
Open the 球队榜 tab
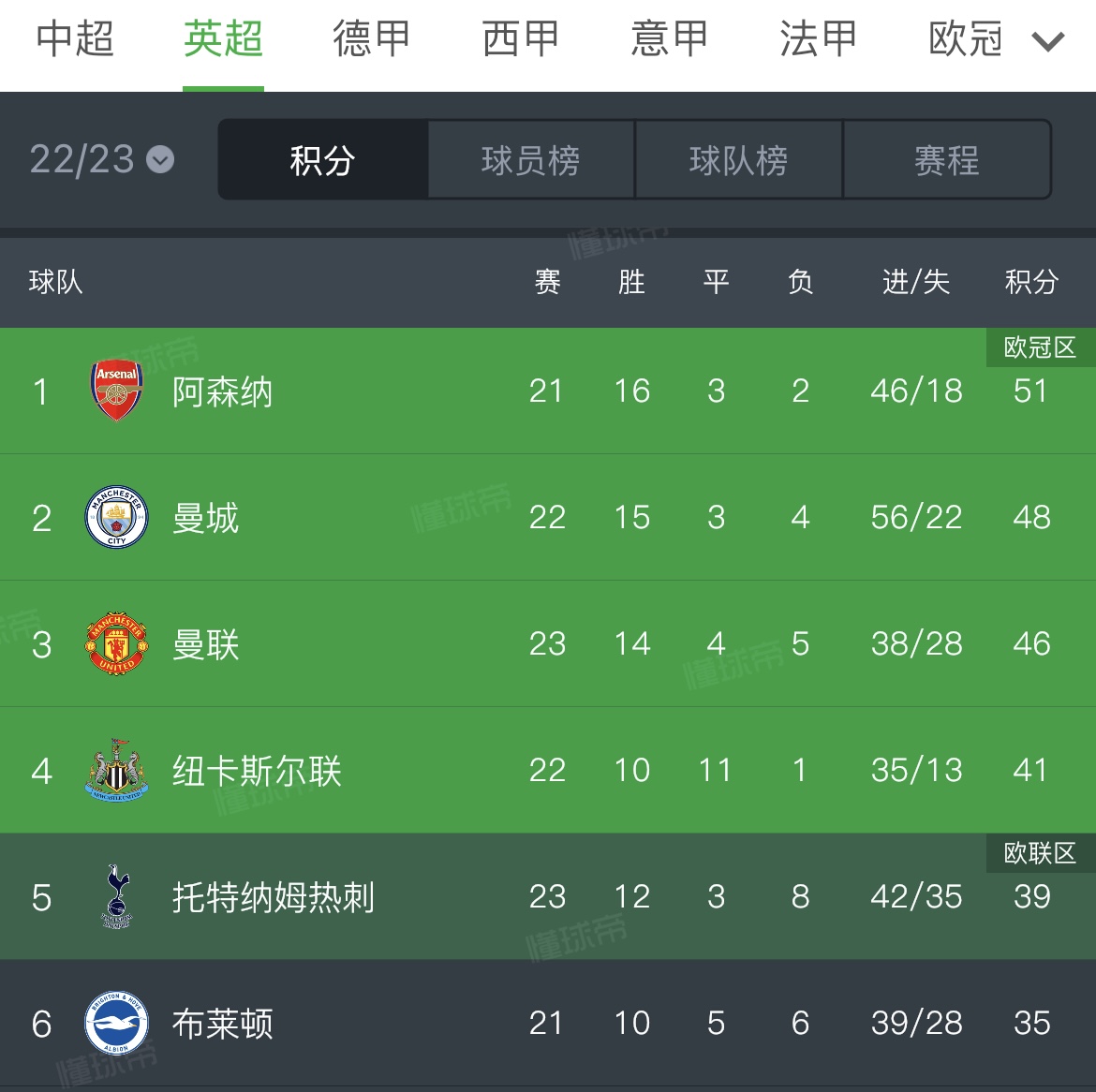[739, 159]
